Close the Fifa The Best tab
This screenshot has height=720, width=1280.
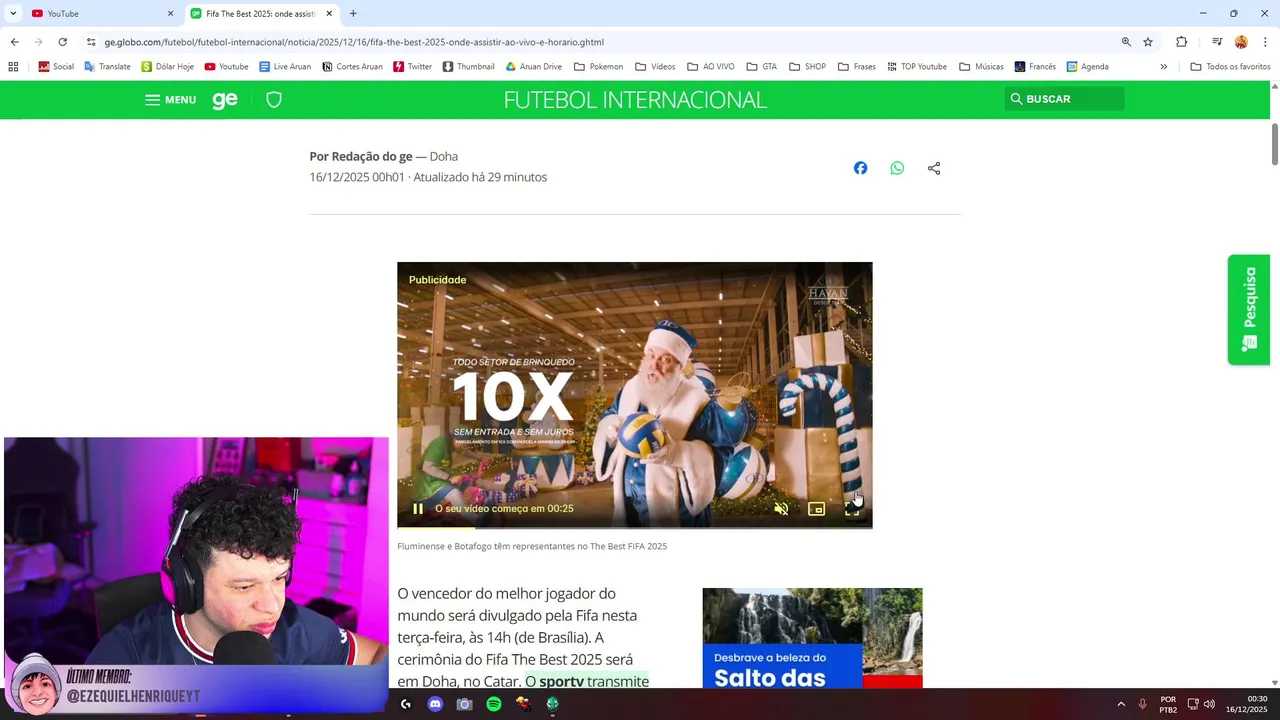pos(329,14)
